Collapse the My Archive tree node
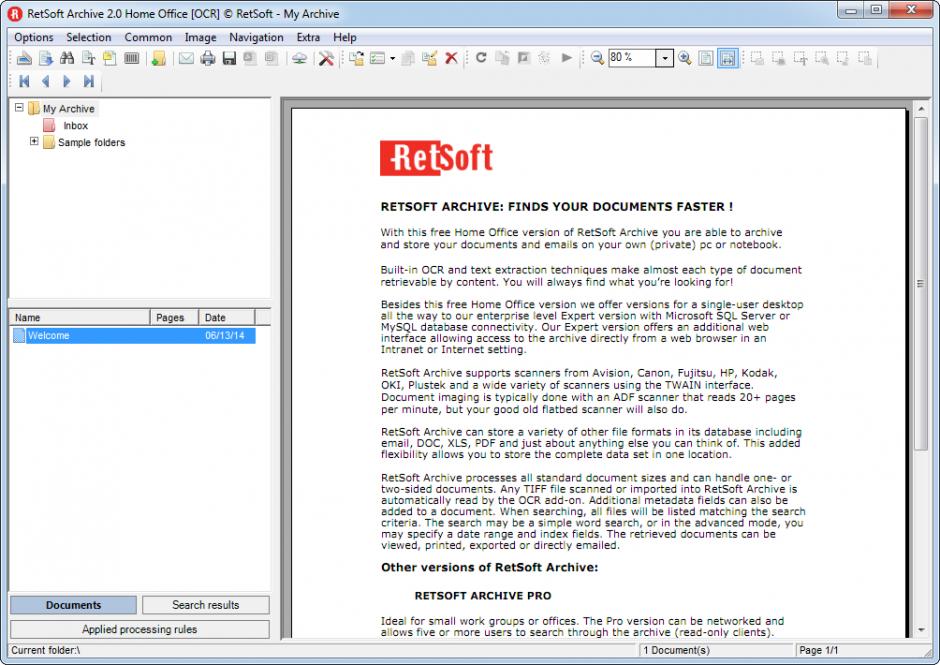The height and width of the screenshot is (665, 940). 19,108
